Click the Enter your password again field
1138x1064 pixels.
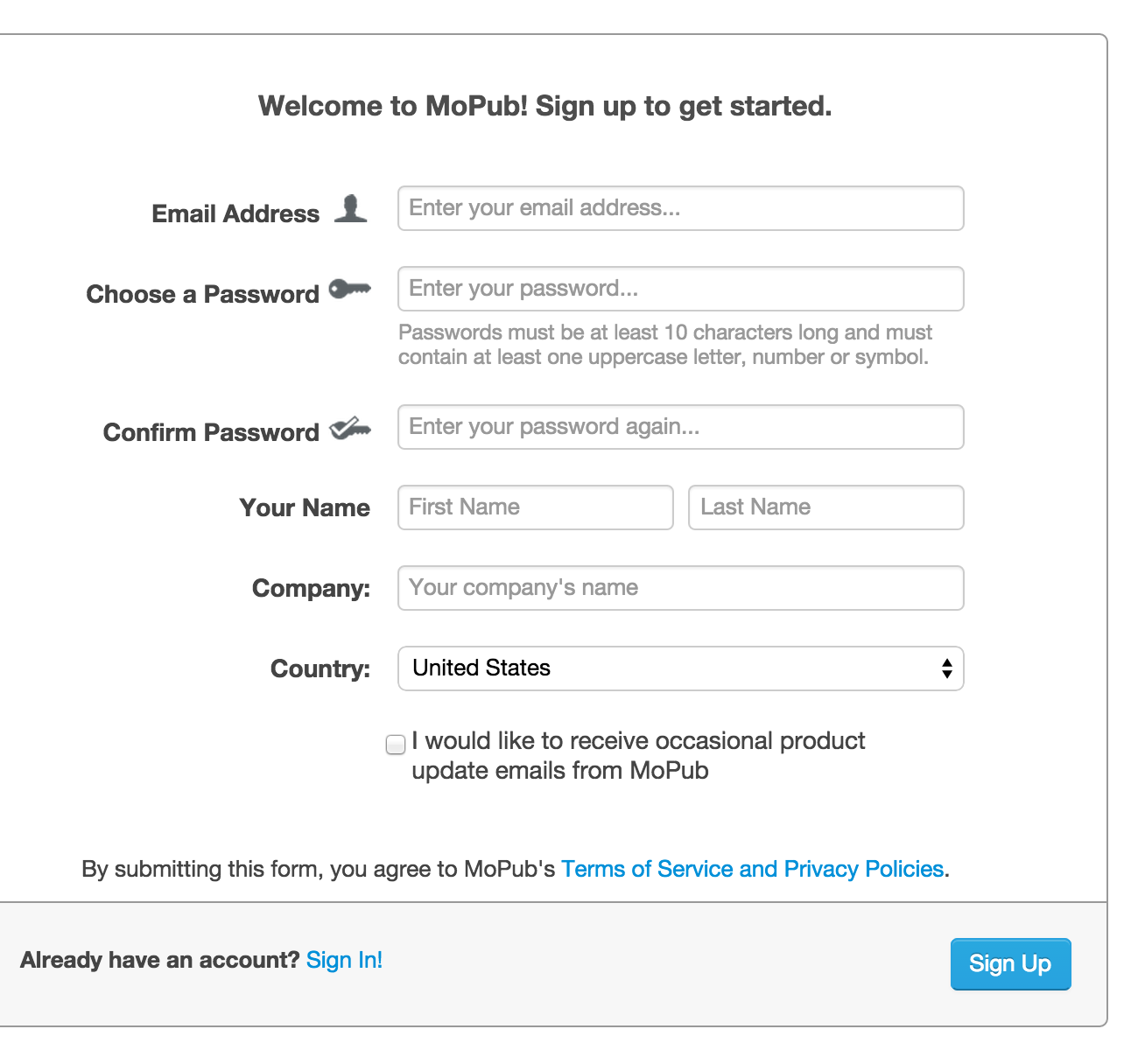[x=681, y=427]
